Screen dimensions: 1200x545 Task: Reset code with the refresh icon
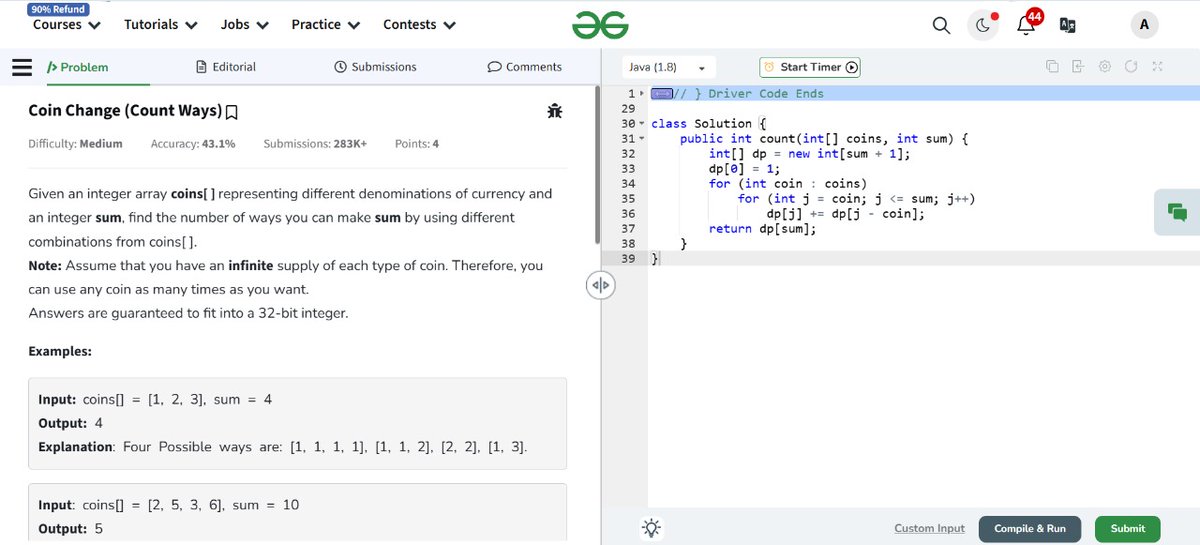click(1131, 67)
